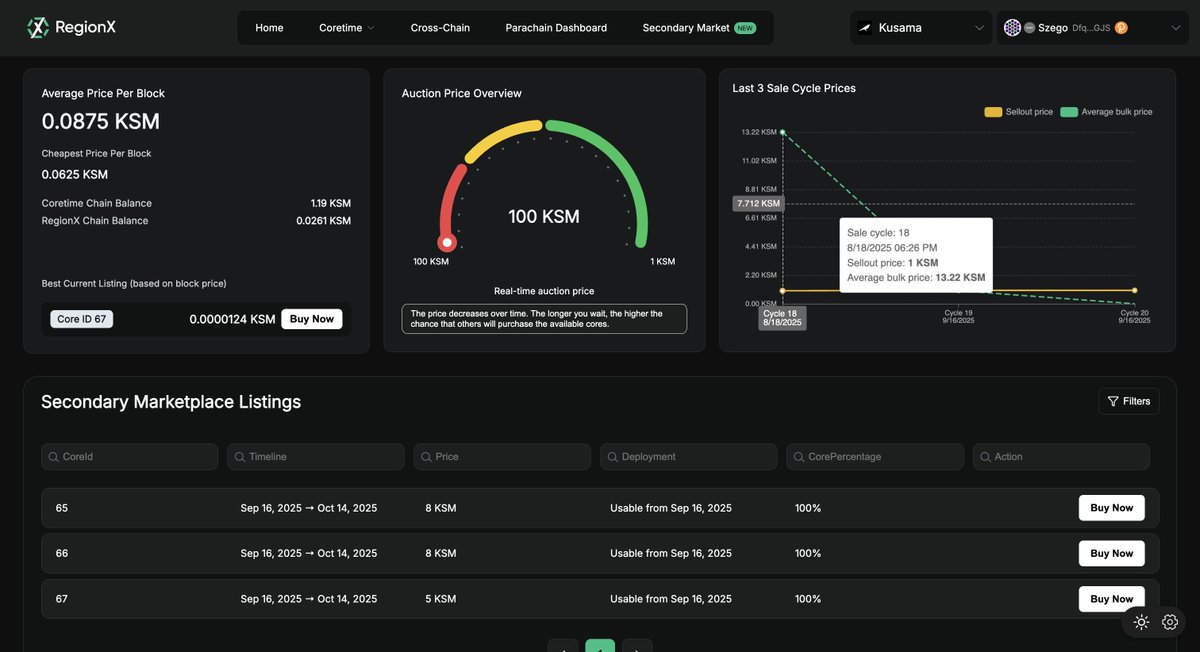Open settings via the gear icon
This screenshot has height=652, width=1200.
coord(1170,622)
